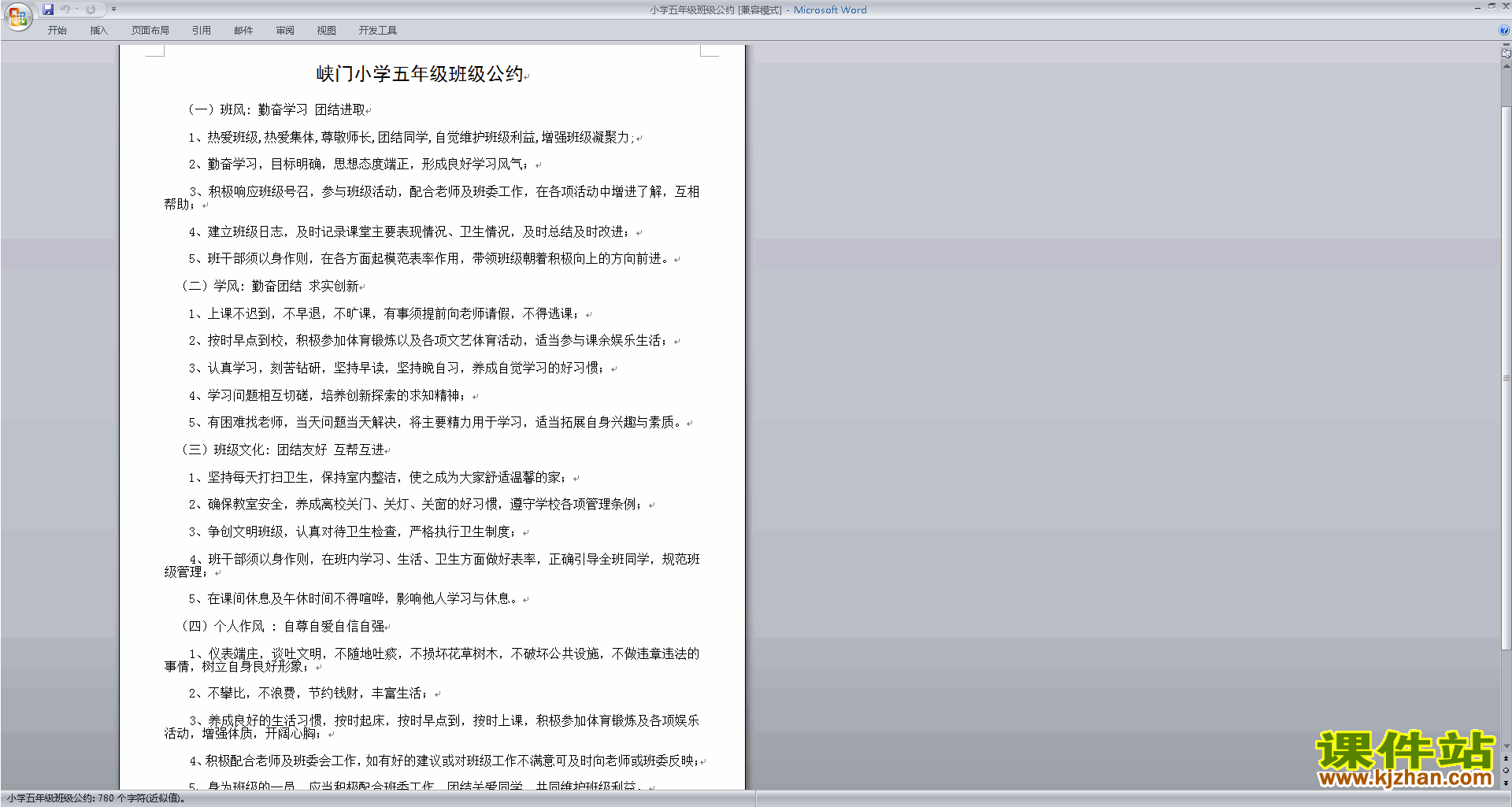
Task: Click line 4、建立班级日志
Action: pos(409,232)
